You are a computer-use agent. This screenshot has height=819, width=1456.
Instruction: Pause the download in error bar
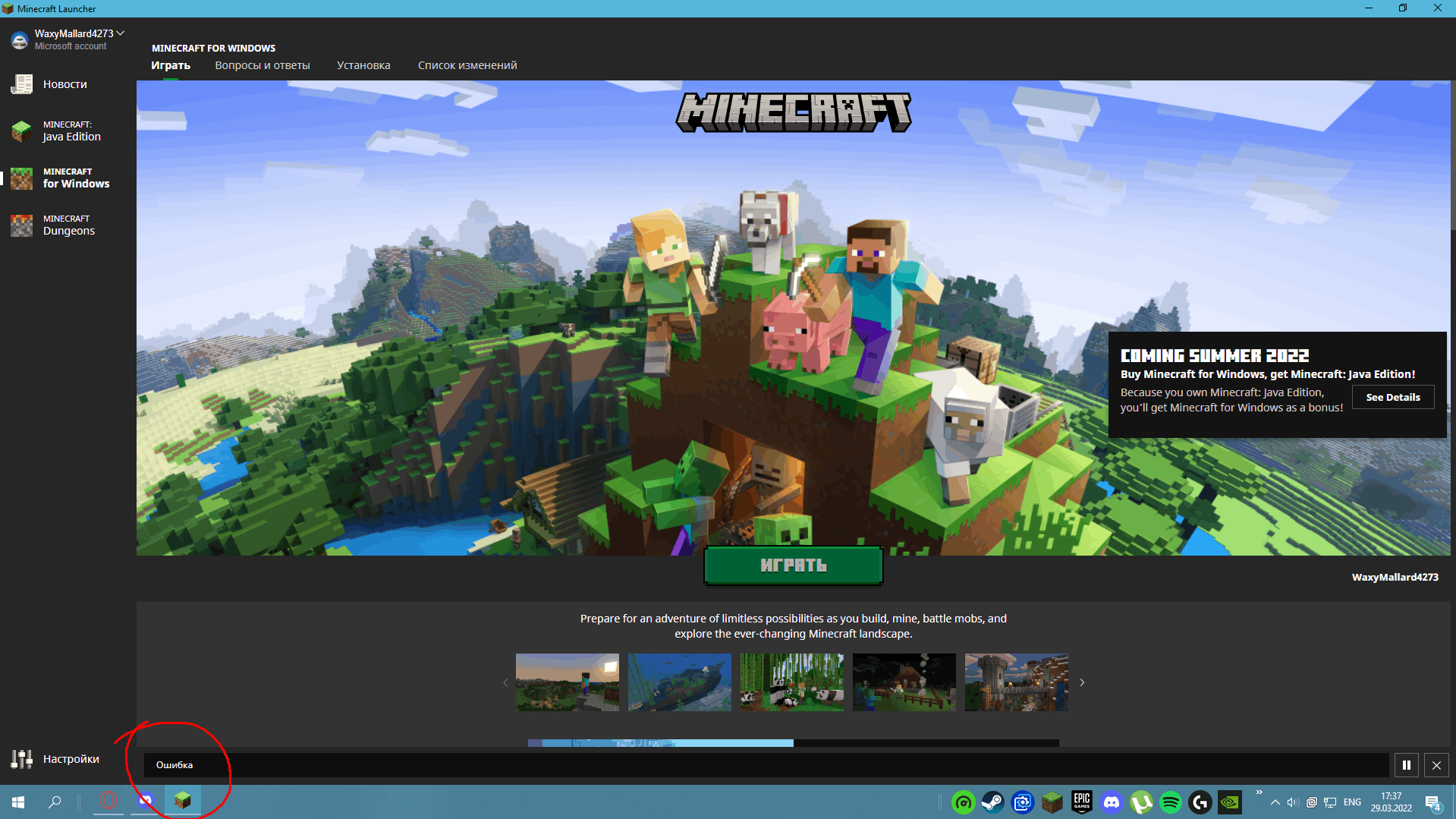pyautogui.click(x=1406, y=765)
